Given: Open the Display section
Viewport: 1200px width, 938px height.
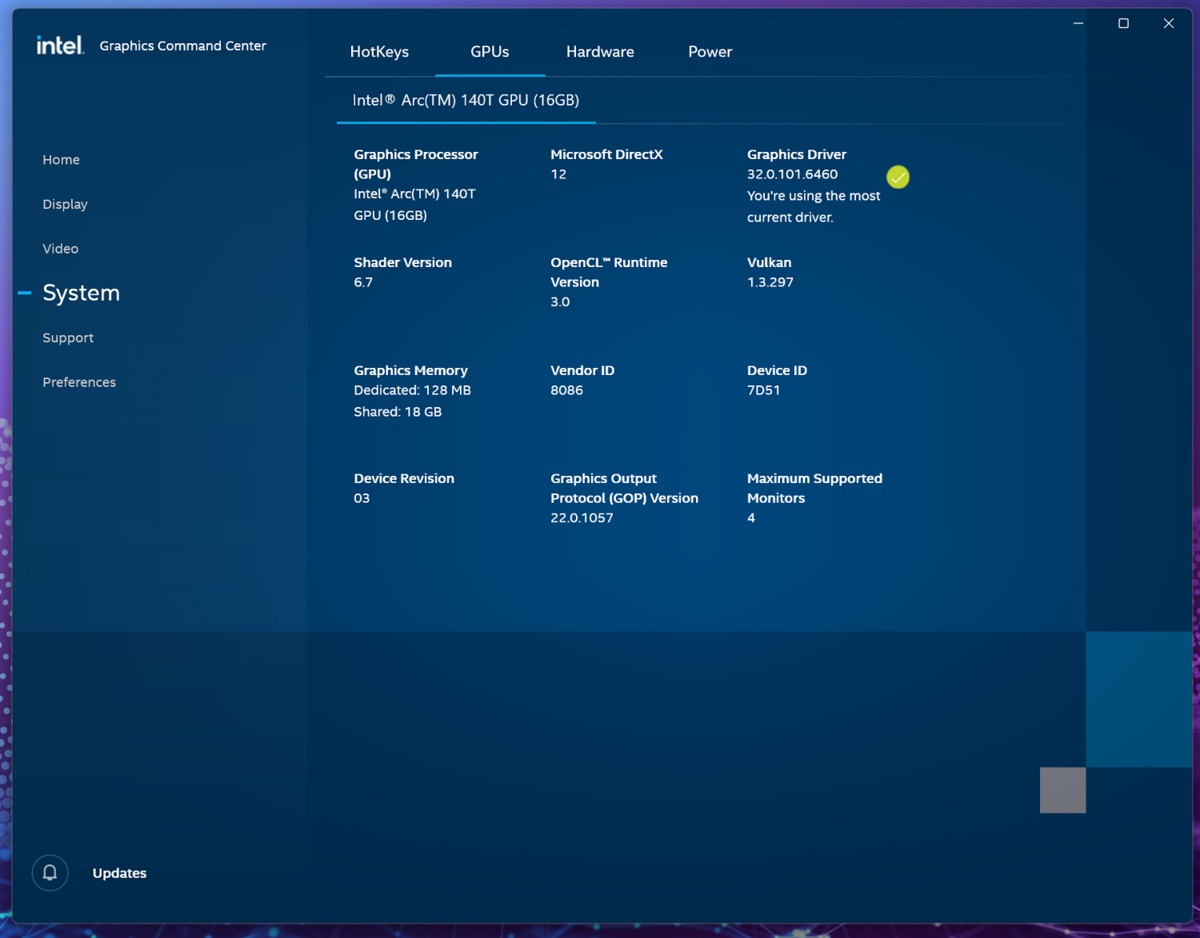Looking at the screenshot, I should (65, 204).
